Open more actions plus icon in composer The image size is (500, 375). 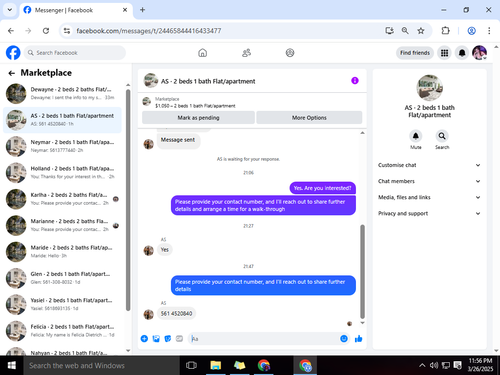[144, 339]
